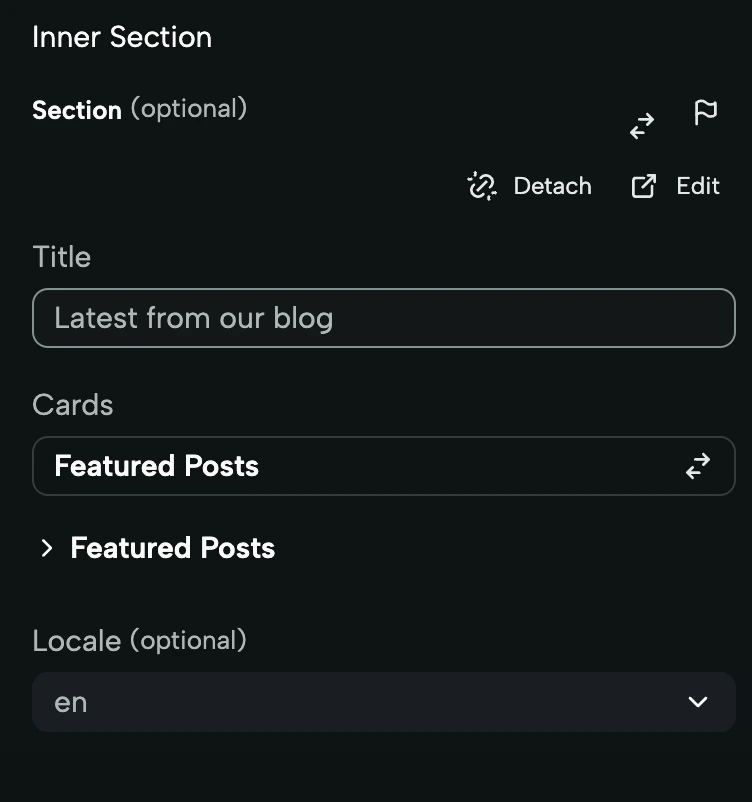752x802 pixels.
Task: Click the Title label above the text field
Action: (x=61, y=257)
